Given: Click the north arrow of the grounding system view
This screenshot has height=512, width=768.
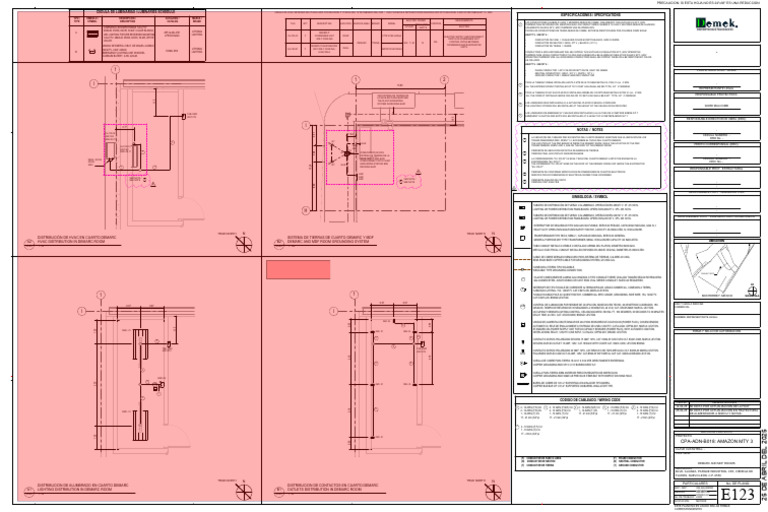Looking at the screenshot, I should pyautogui.click(x=493, y=244).
